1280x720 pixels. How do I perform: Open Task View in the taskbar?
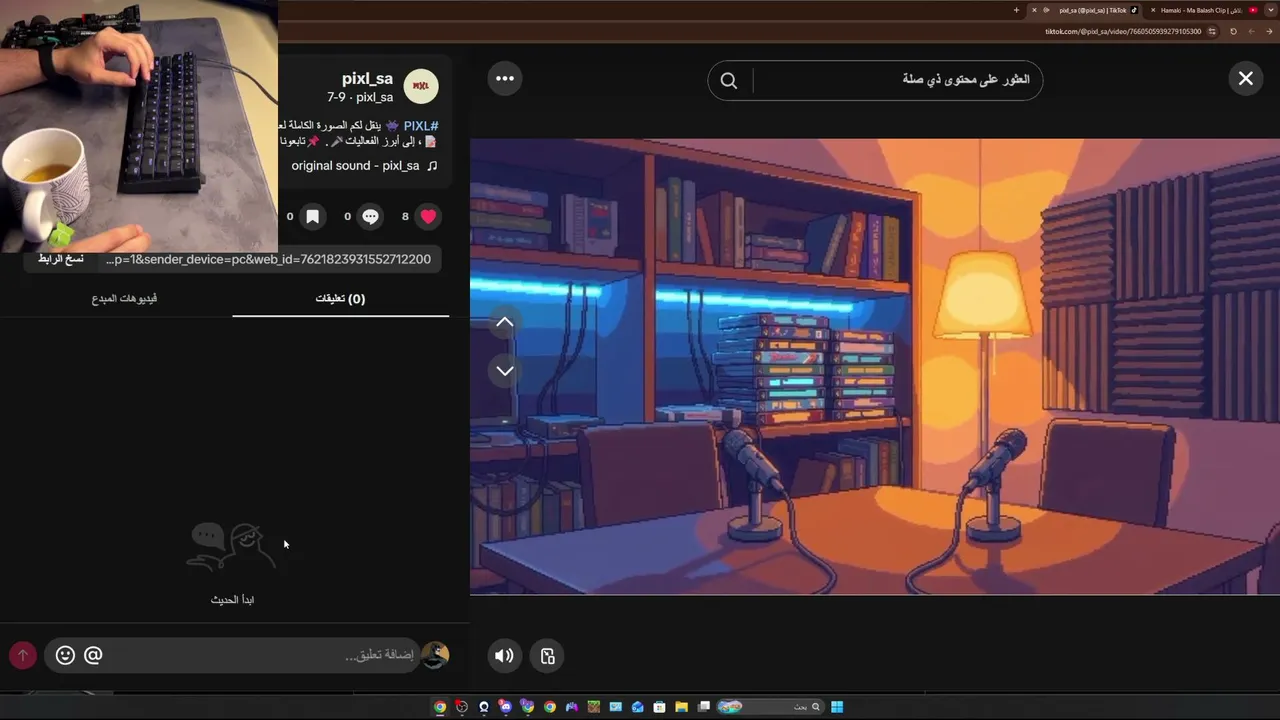[704, 707]
